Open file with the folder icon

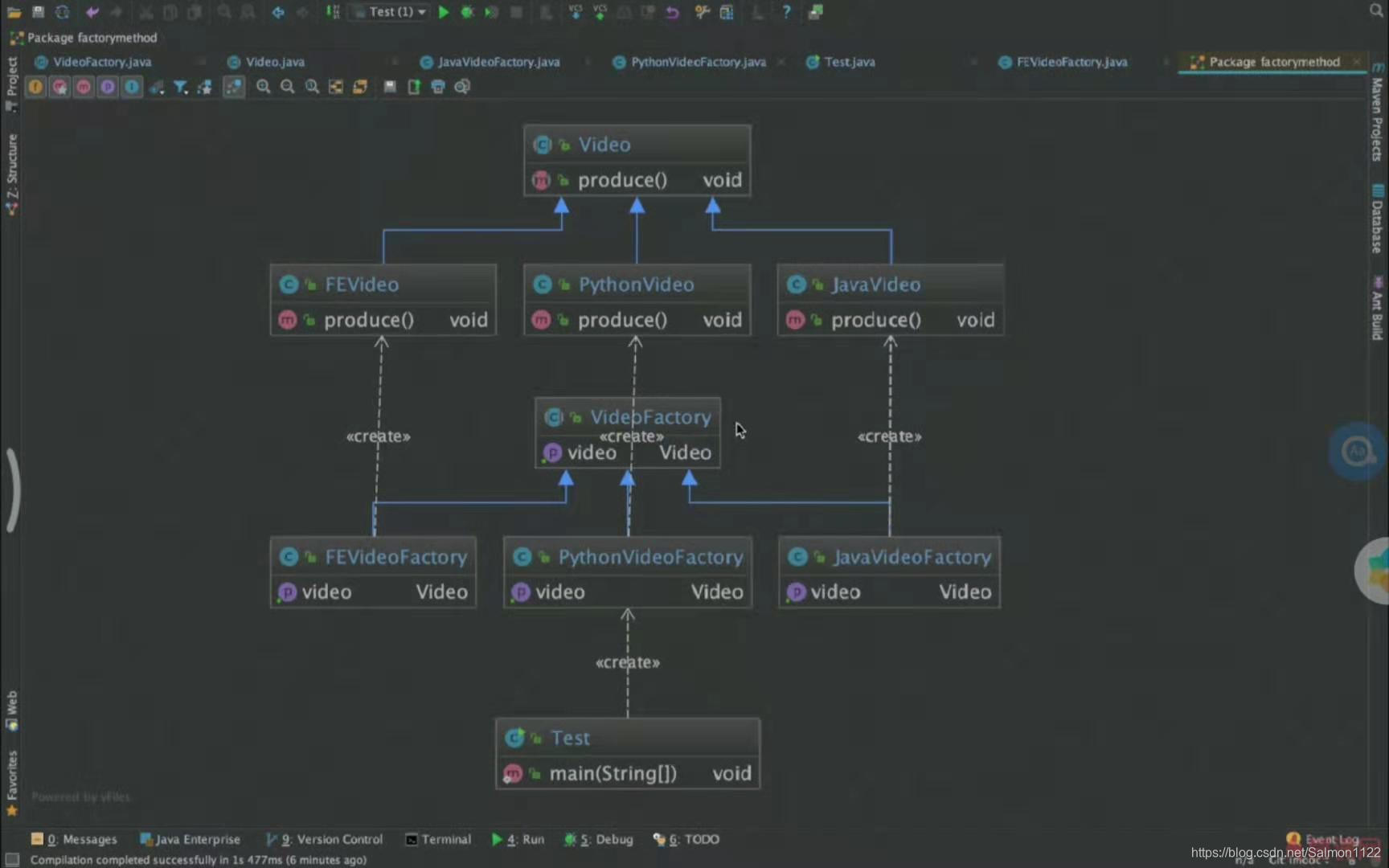(x=14, y=12)
